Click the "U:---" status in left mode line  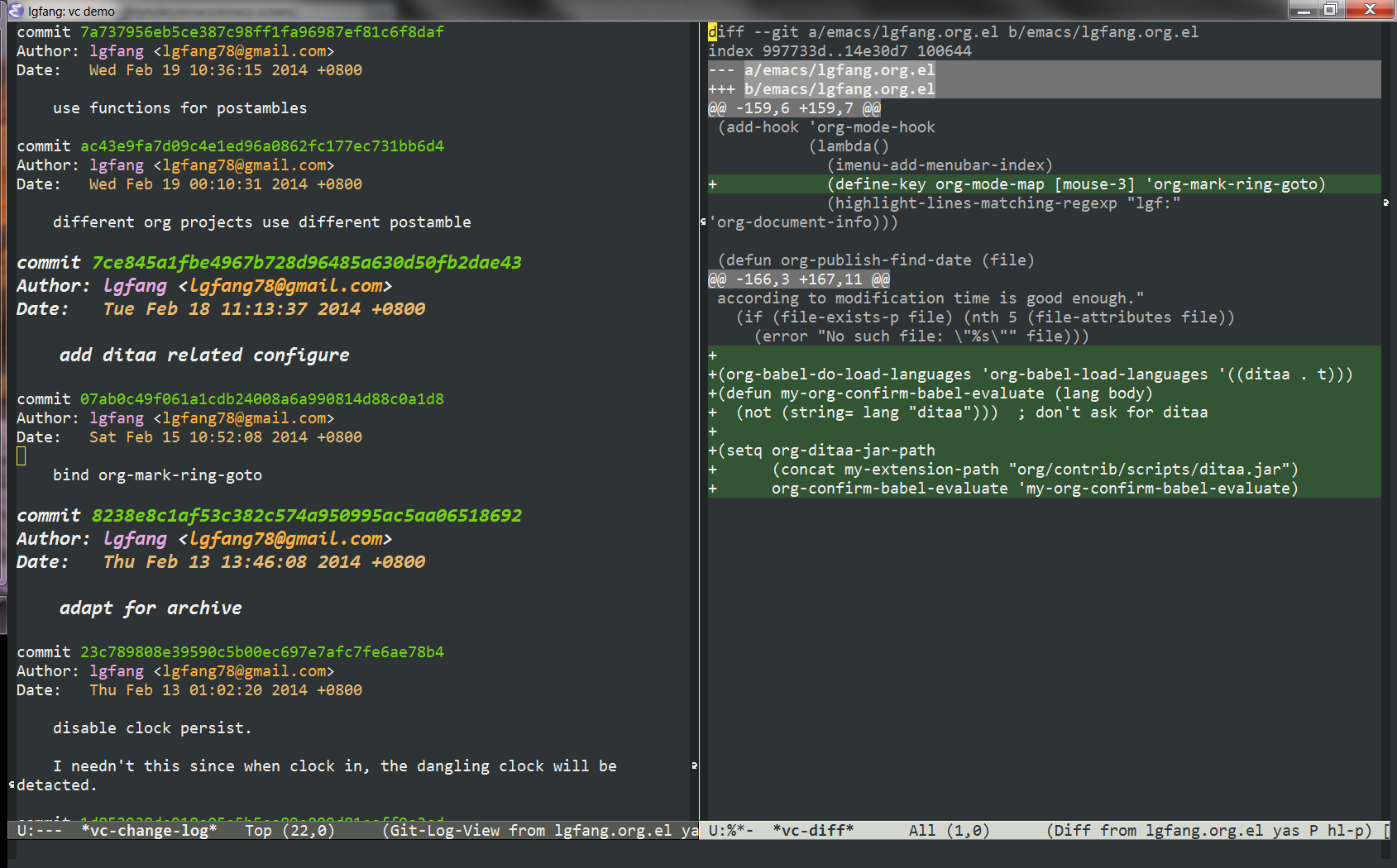39,831
